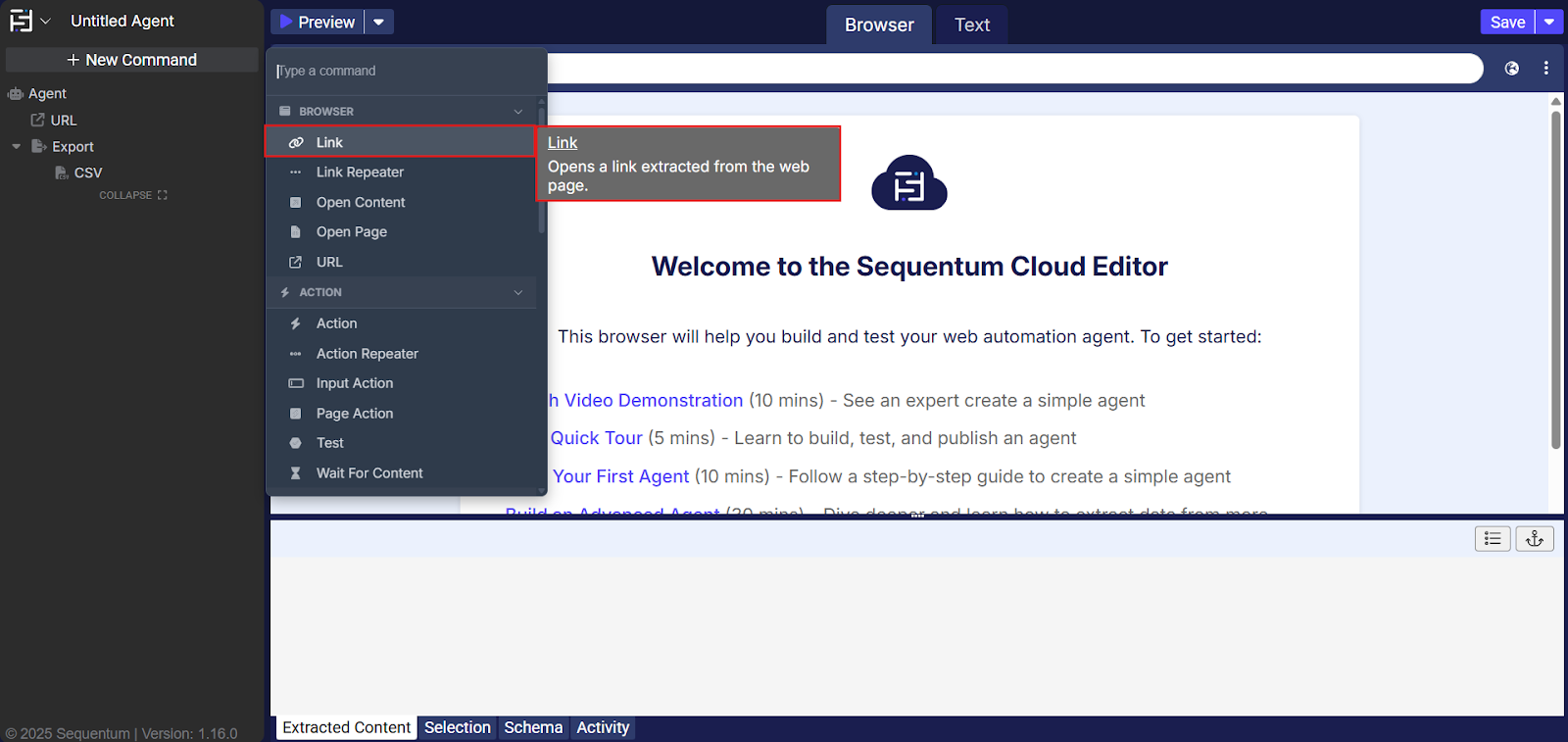Choose the Open Content command

coord(402,202)
